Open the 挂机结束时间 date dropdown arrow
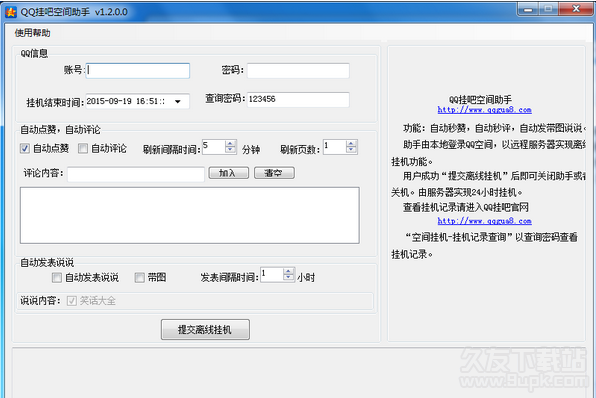 coord(178,101)
